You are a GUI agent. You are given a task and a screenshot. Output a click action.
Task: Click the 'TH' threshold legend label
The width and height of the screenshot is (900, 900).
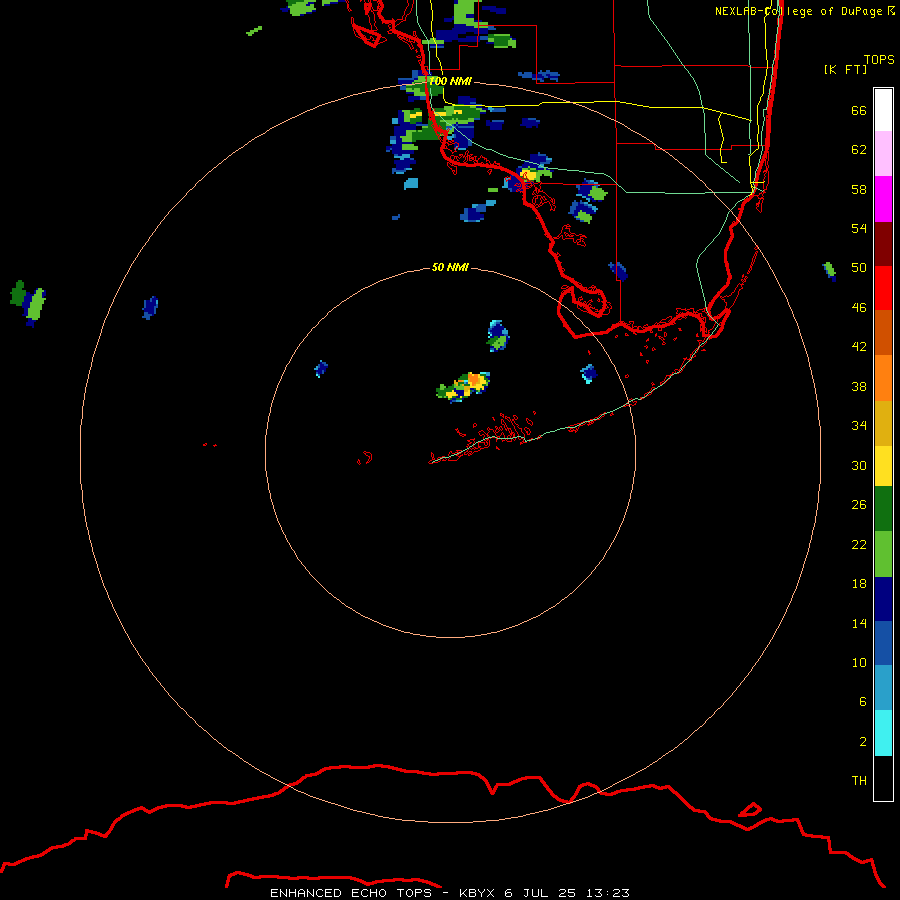pos(859,781)
